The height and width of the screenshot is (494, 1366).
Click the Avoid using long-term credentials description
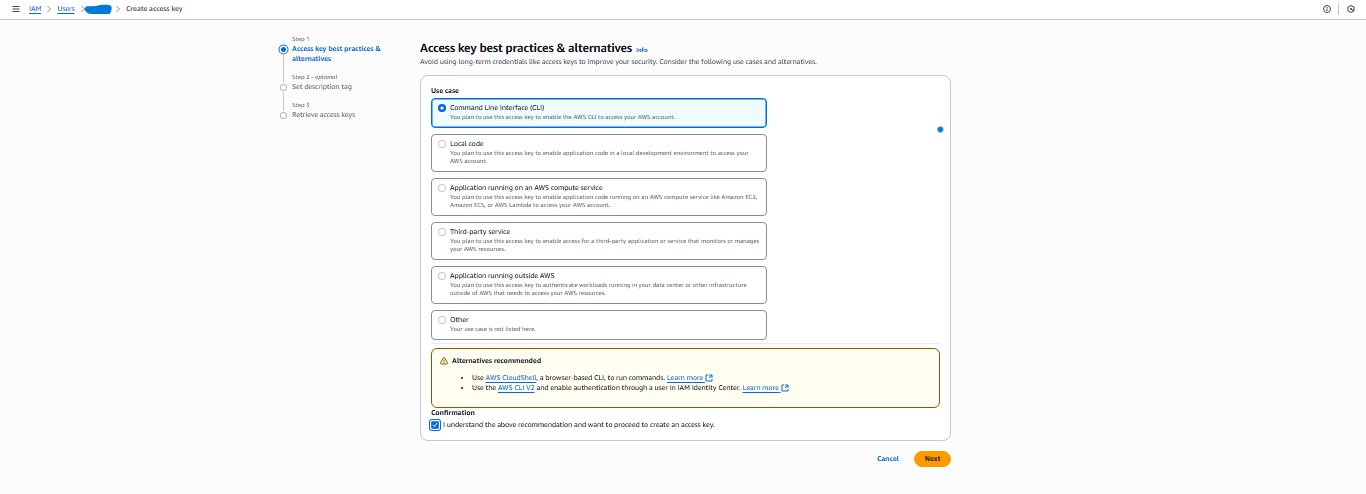(618, 62)
